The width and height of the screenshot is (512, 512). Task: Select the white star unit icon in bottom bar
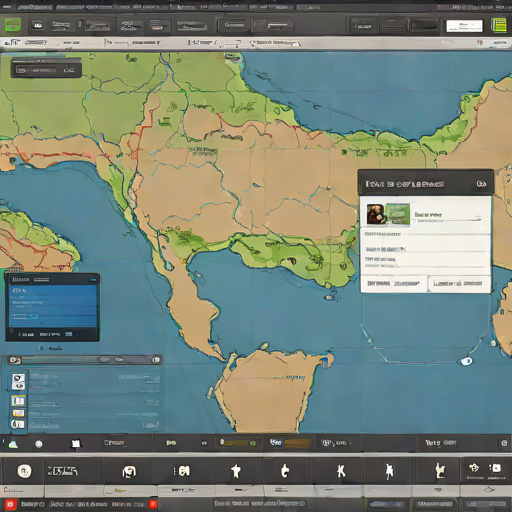click(236, 471)
